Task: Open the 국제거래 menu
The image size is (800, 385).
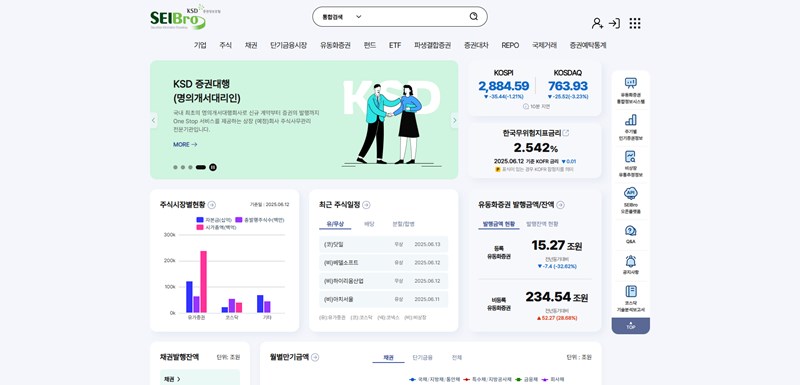Action: (544, 45)
